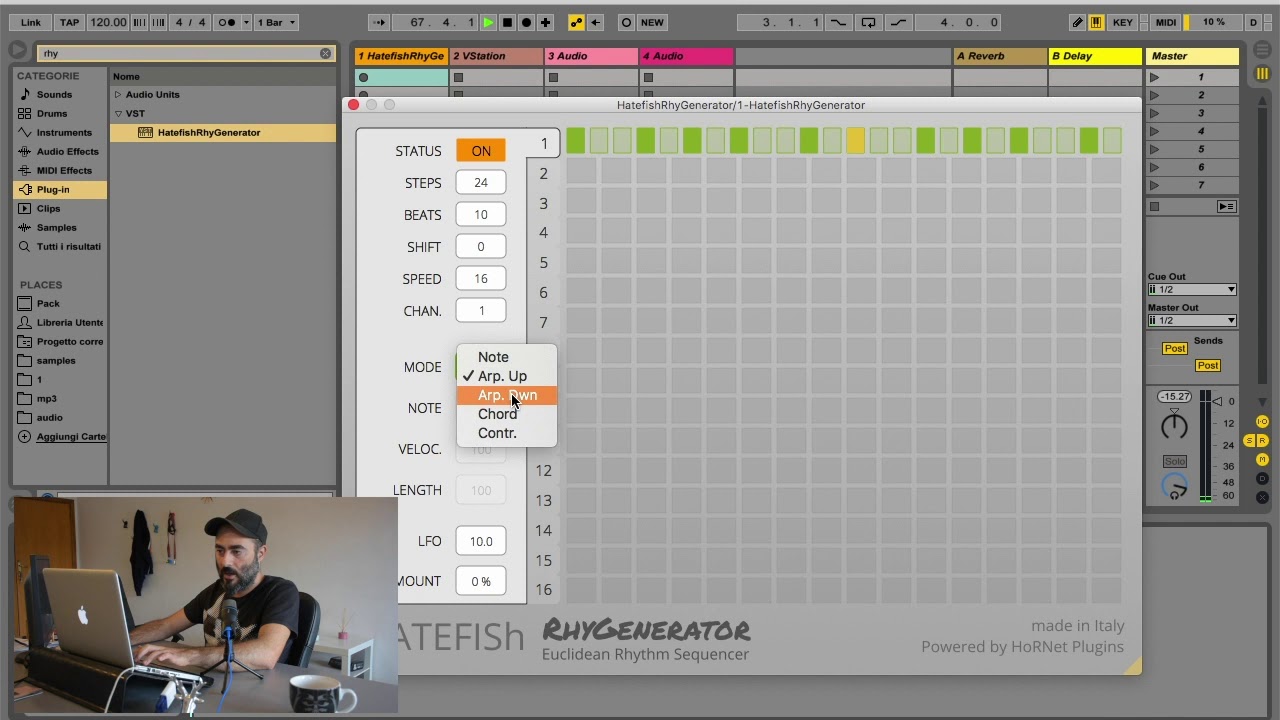1280x720 pixels.
Task: Show the I-O section selector
Action: [x=1262, y=422]
